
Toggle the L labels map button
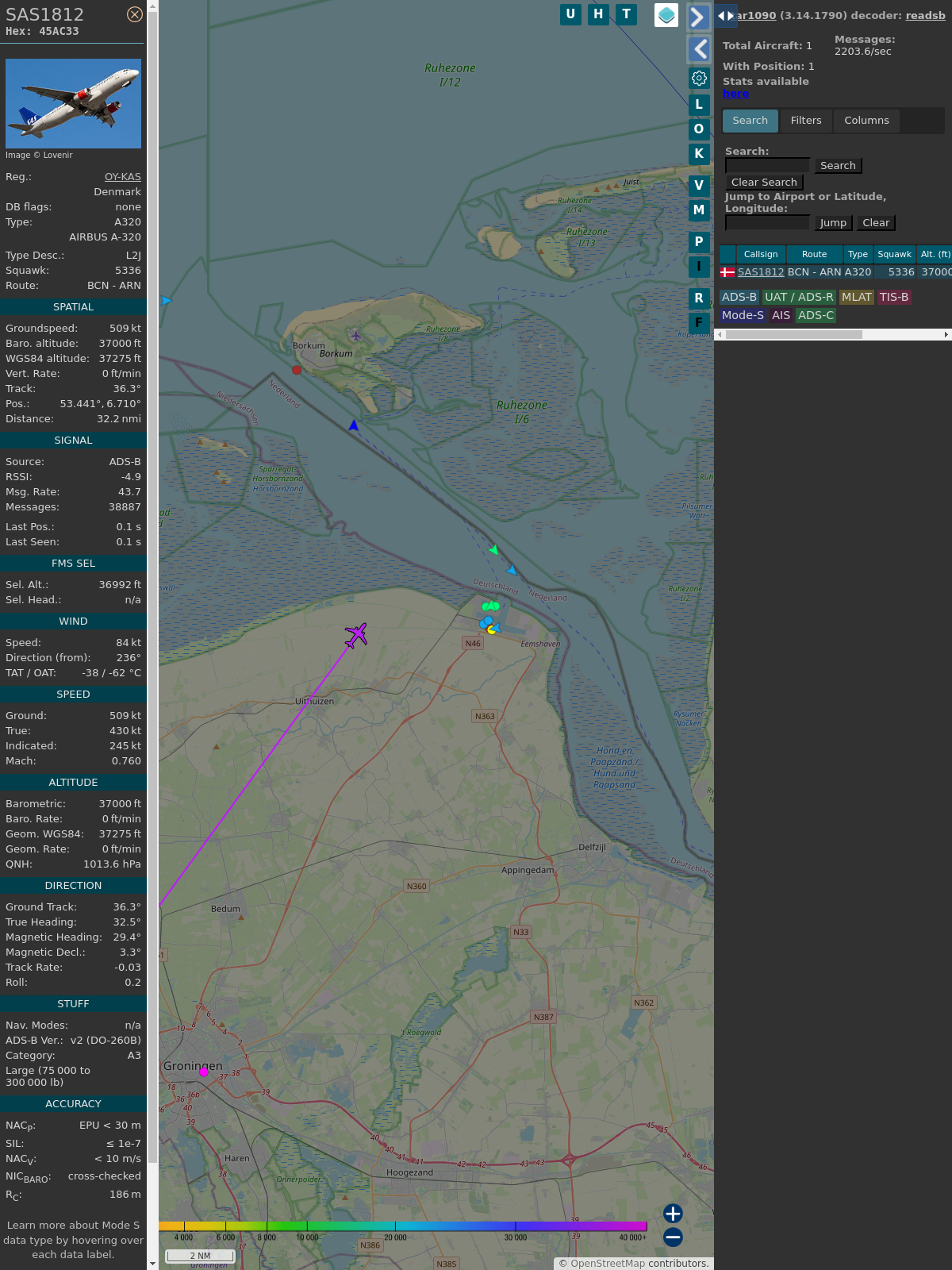[699, 104]
